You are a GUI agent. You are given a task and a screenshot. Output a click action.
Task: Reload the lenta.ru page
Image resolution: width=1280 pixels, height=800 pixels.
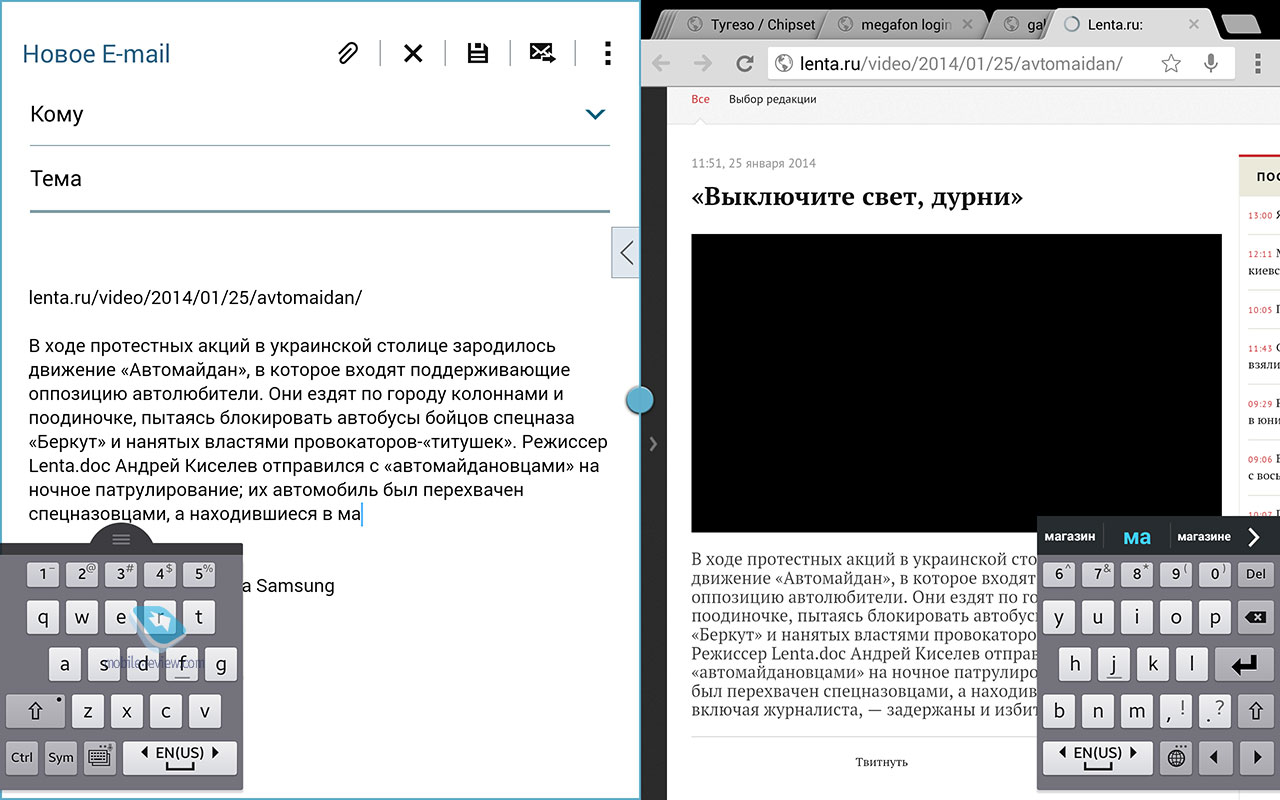pyautogui.click(x=744, y=64)
